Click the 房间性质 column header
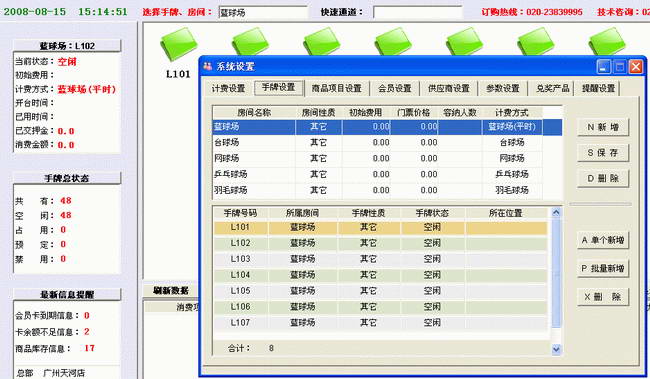Screen dimensions: 650x379 (318, 112)
